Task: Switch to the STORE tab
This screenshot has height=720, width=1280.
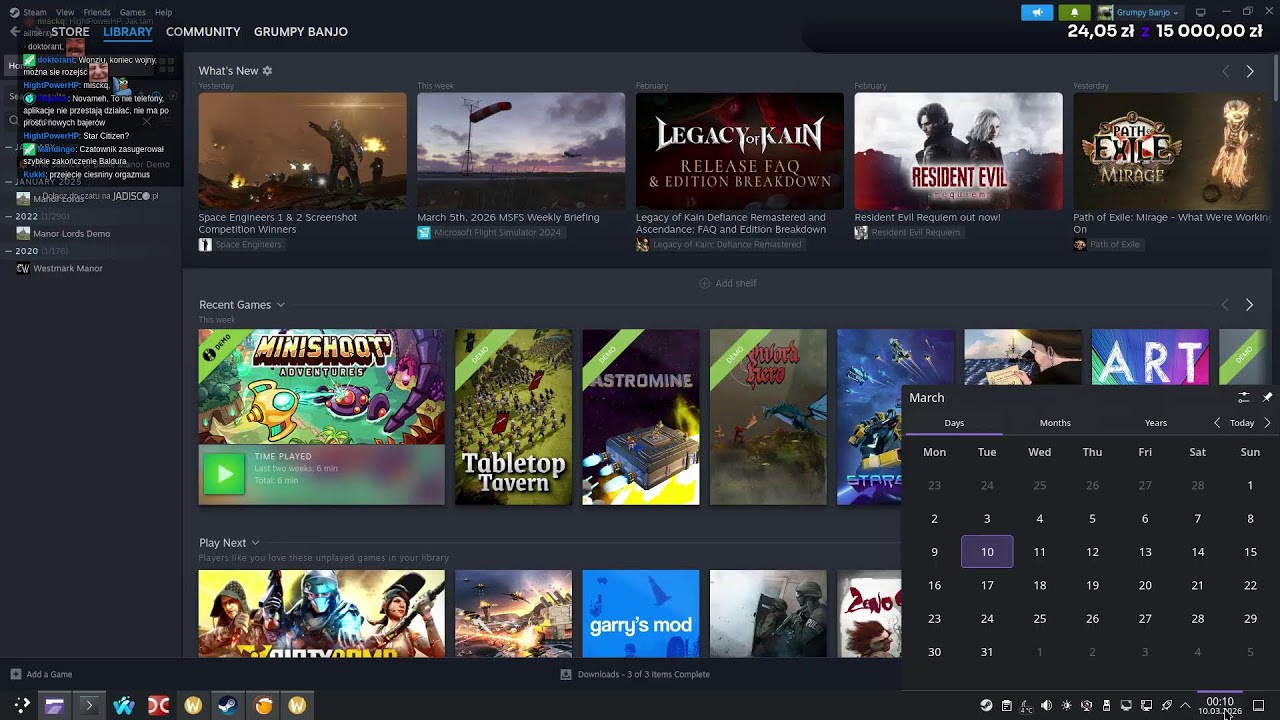Action: pyautogui.click(x=70, y=32)
